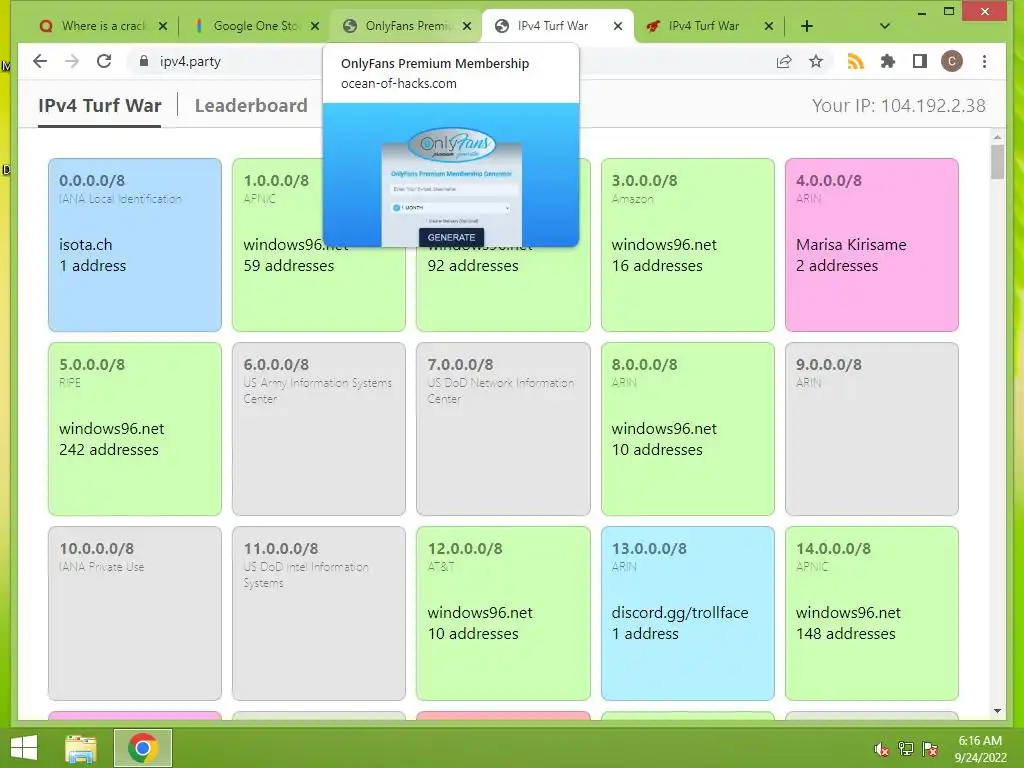Screen dimensions: 1024x768
Task: Open the 3.0.0.0/8 Amazon block card
Action: pyautogui.click(x=687, y=245)
